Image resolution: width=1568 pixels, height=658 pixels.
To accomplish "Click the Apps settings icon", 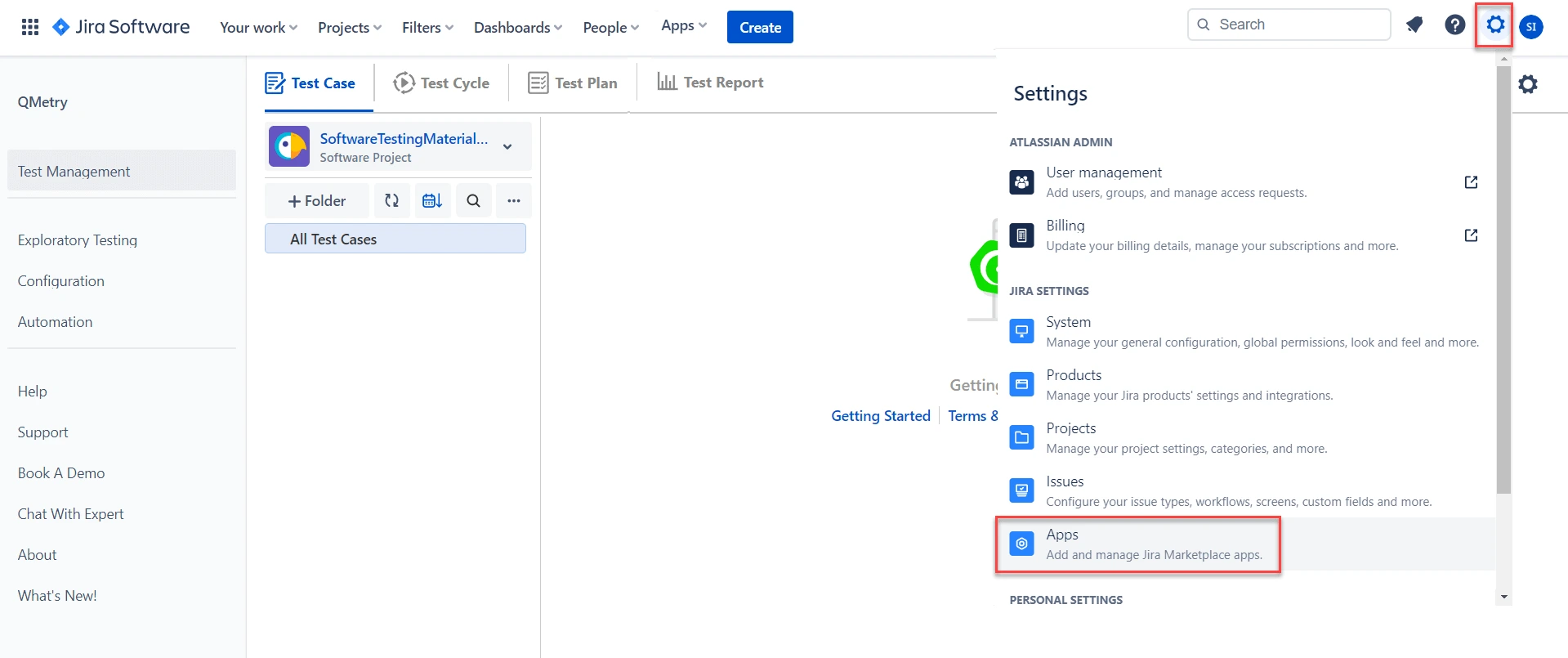I will click(1021, 544).
